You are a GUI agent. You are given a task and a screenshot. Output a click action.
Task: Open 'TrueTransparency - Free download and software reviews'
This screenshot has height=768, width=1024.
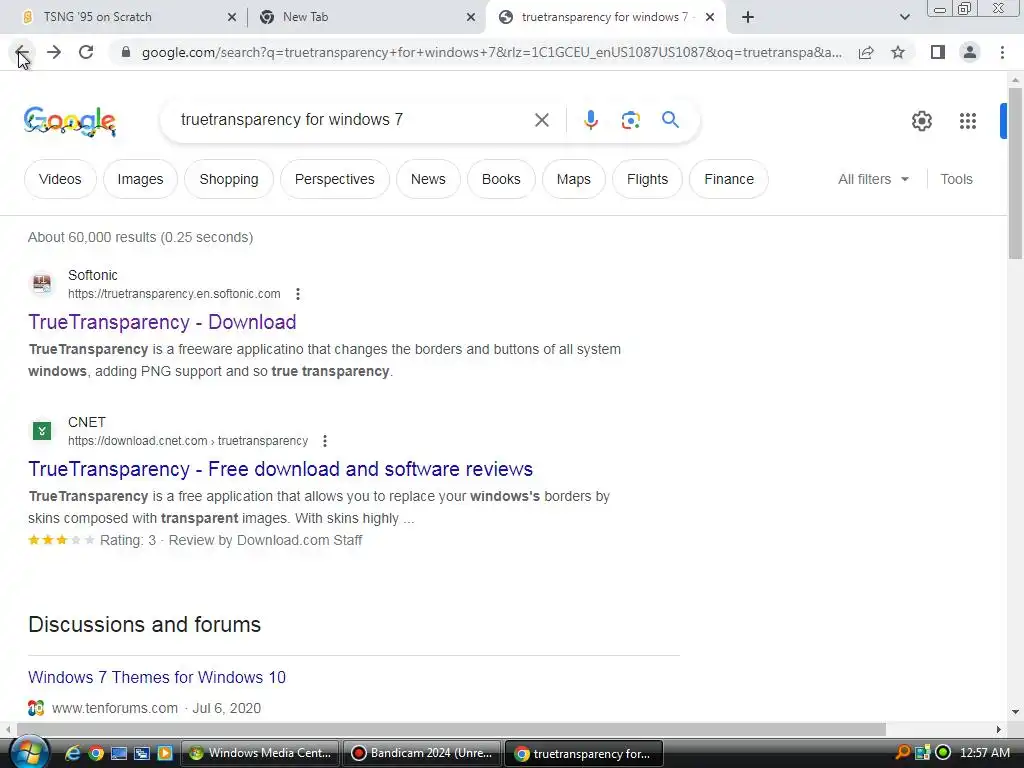280,469
